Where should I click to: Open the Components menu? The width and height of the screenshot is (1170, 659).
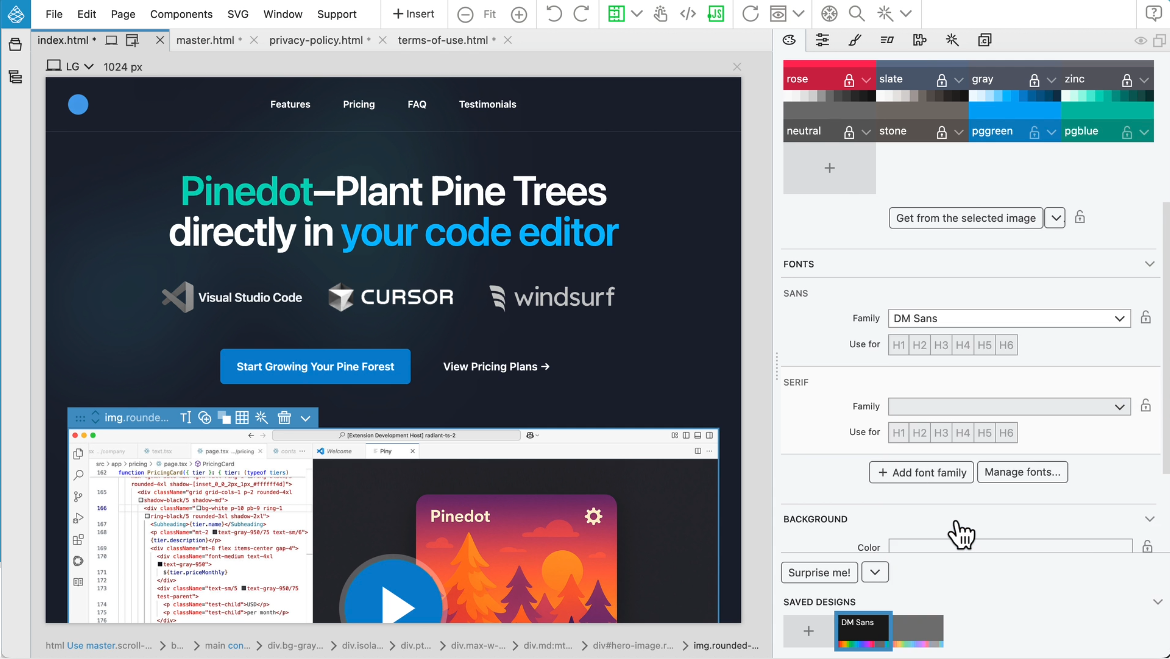click(x=181, y=14)
